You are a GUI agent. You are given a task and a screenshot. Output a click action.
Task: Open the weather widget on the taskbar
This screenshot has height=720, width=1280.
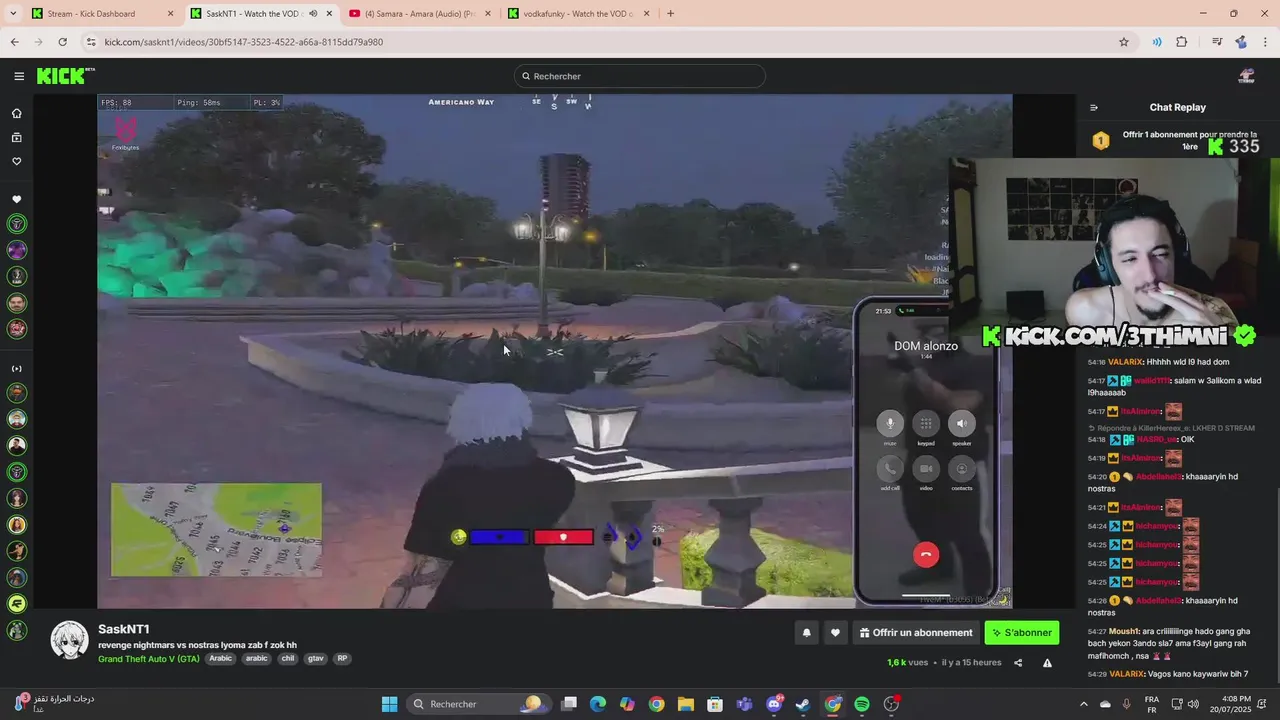point(55,704)
